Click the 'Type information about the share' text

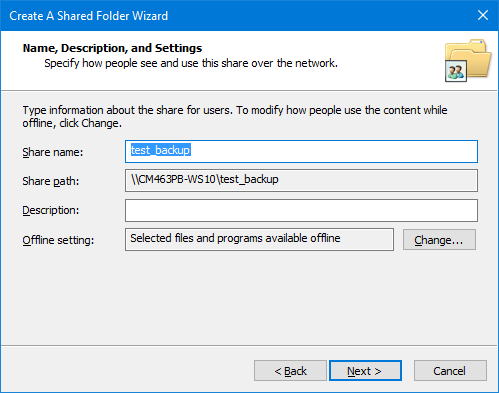235,117
